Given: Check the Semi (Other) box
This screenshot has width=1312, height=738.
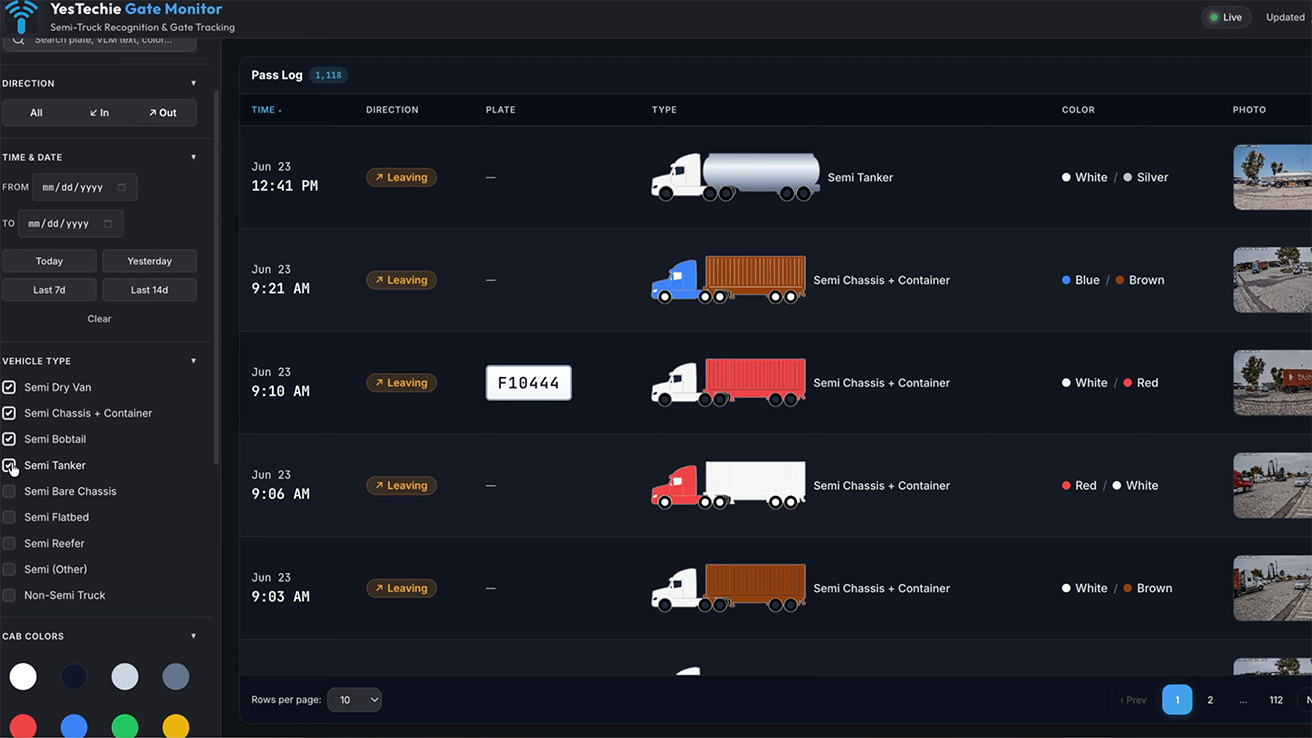Looking at the screenshot, I should 9,569.
